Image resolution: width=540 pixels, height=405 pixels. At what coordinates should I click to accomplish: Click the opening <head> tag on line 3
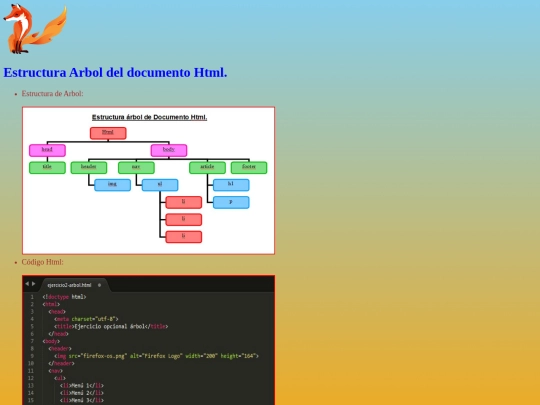click(57, 312)
